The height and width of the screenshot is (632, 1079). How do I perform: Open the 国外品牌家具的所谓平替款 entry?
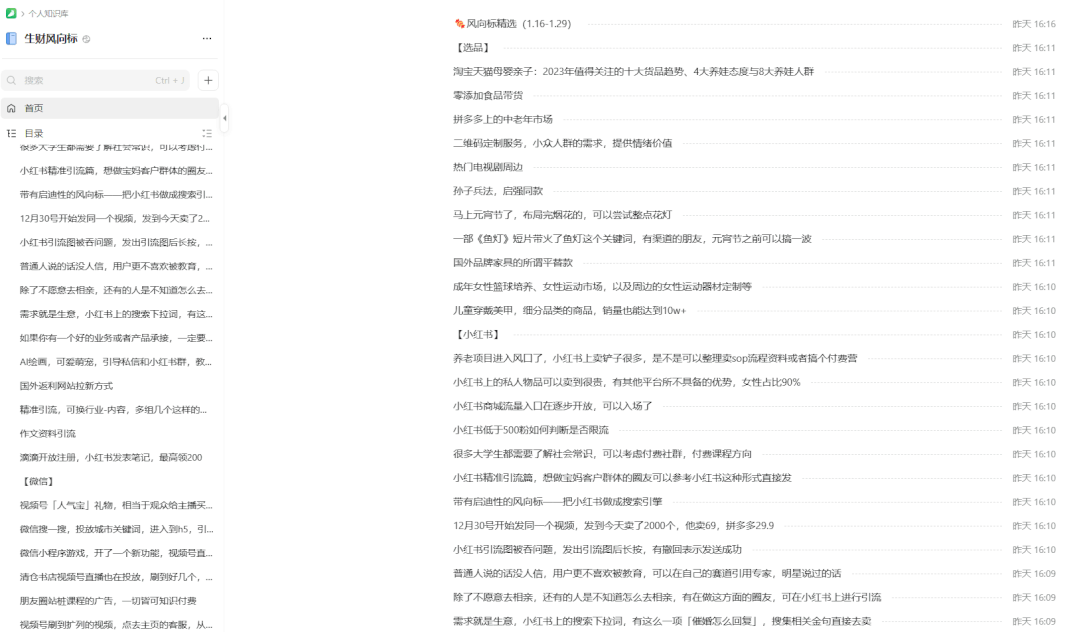click(x=513, y=263)
